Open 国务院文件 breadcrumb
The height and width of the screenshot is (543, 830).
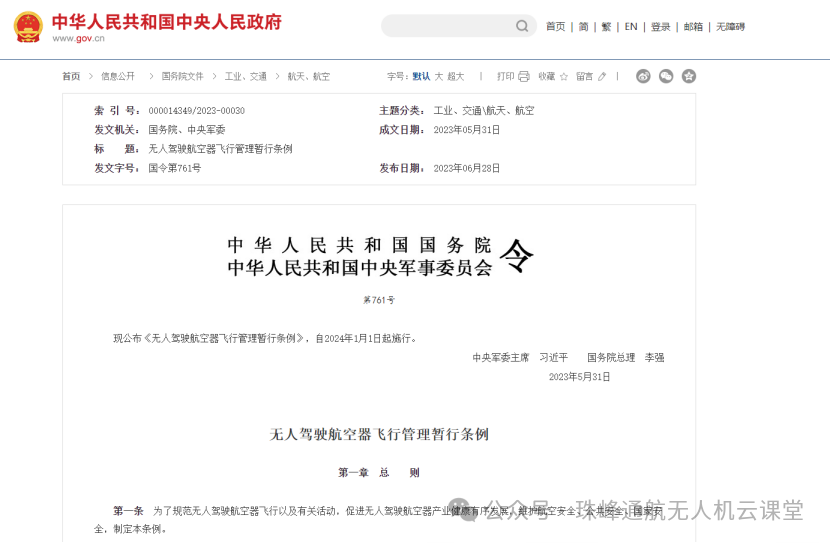click(x=183, y=76)
